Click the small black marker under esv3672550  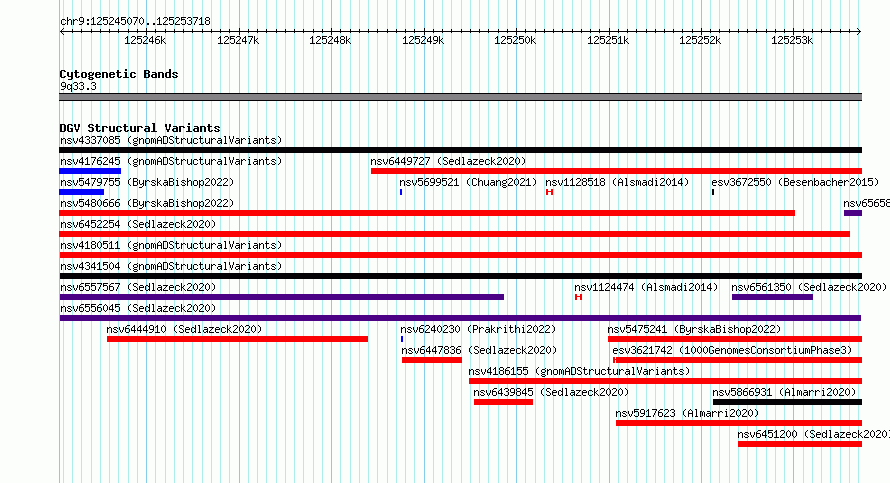point(713,192)
